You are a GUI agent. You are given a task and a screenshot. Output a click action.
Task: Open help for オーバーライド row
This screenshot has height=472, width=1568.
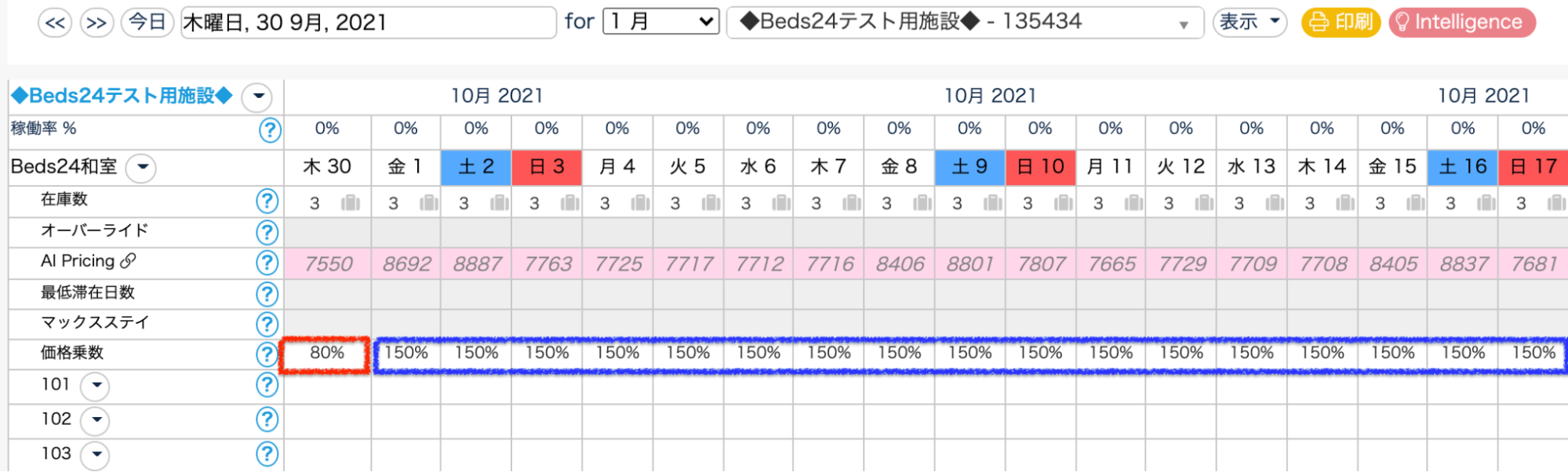point(267,232)
